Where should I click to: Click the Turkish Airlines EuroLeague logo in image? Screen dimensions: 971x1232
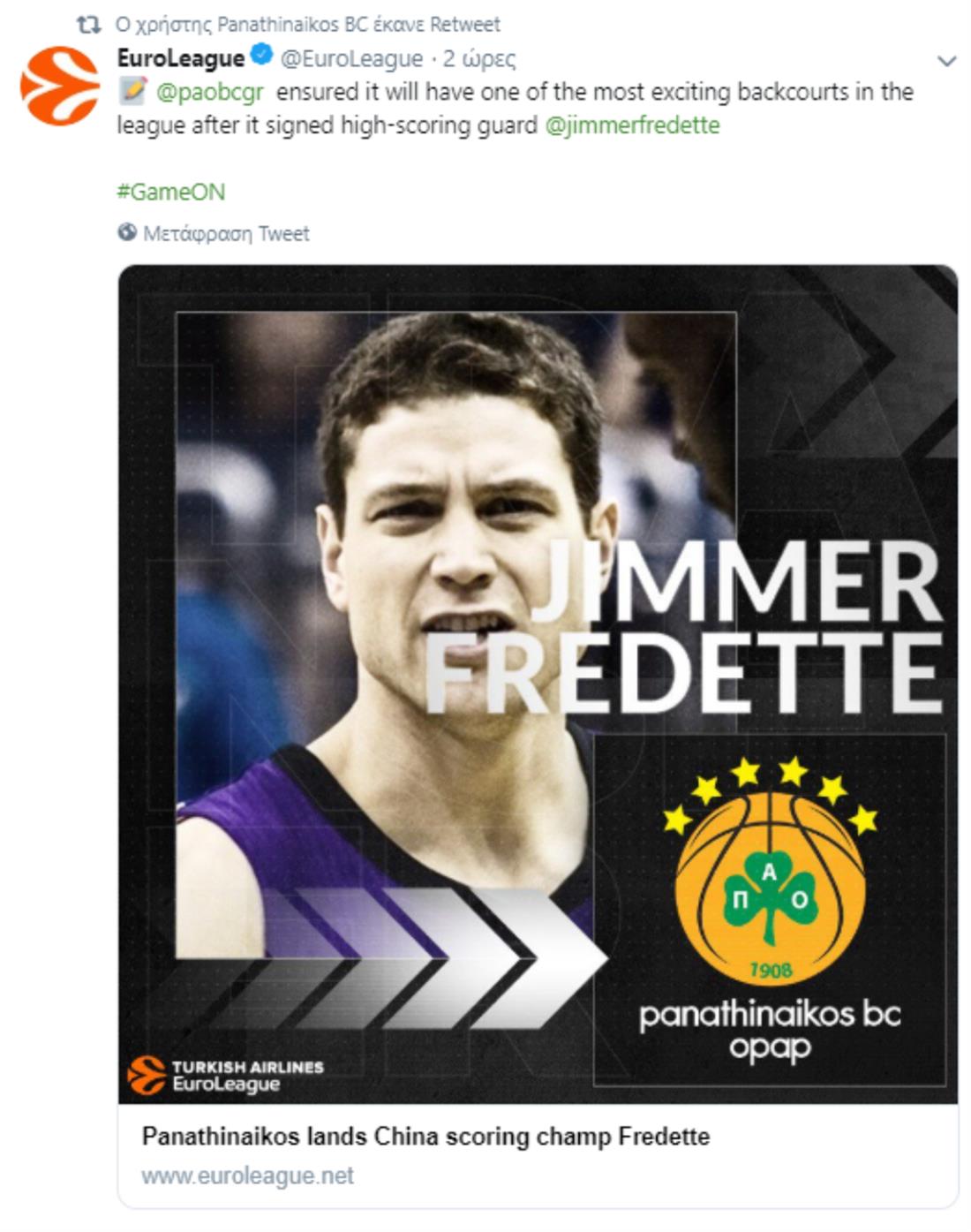pos(226,1075)
